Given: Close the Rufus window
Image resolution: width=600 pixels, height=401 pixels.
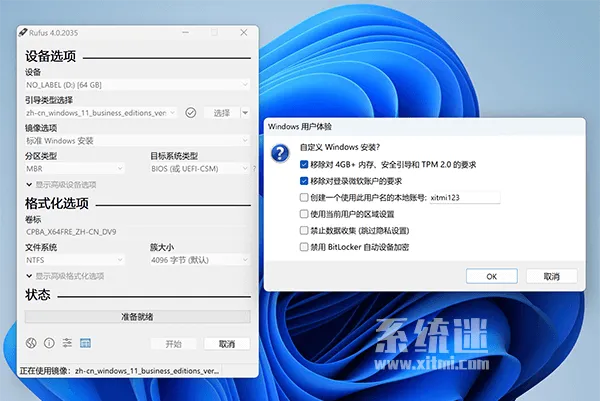Looking at the screenshot, I should [244, 33].
